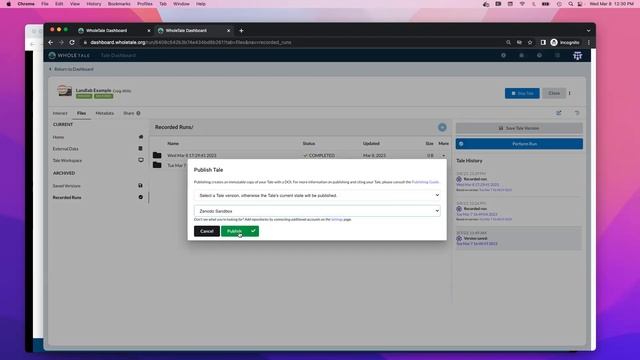Screen dimensions: 640x360
Task: Follow the Settings page link in dialog
Action: (x=337, y=220)
